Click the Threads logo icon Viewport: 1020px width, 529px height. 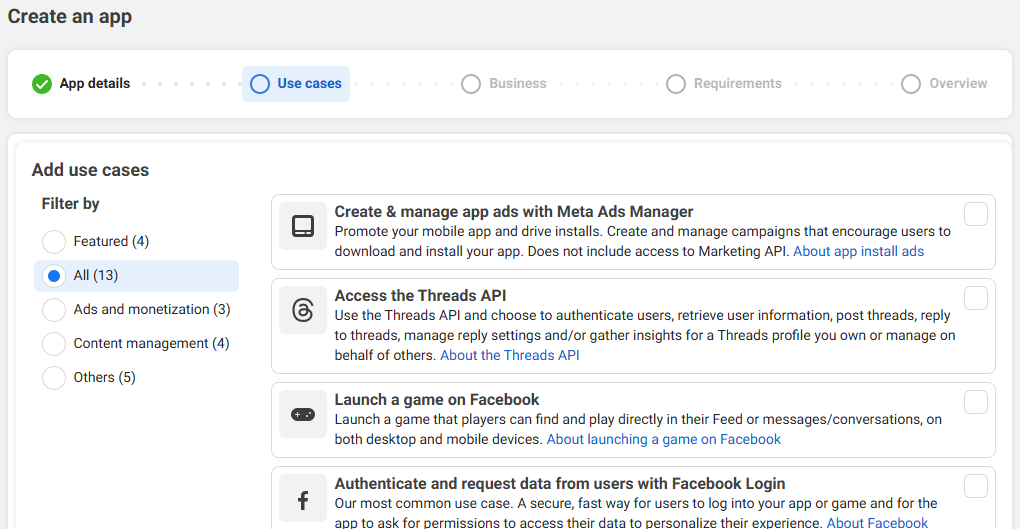tap(303, 310)
